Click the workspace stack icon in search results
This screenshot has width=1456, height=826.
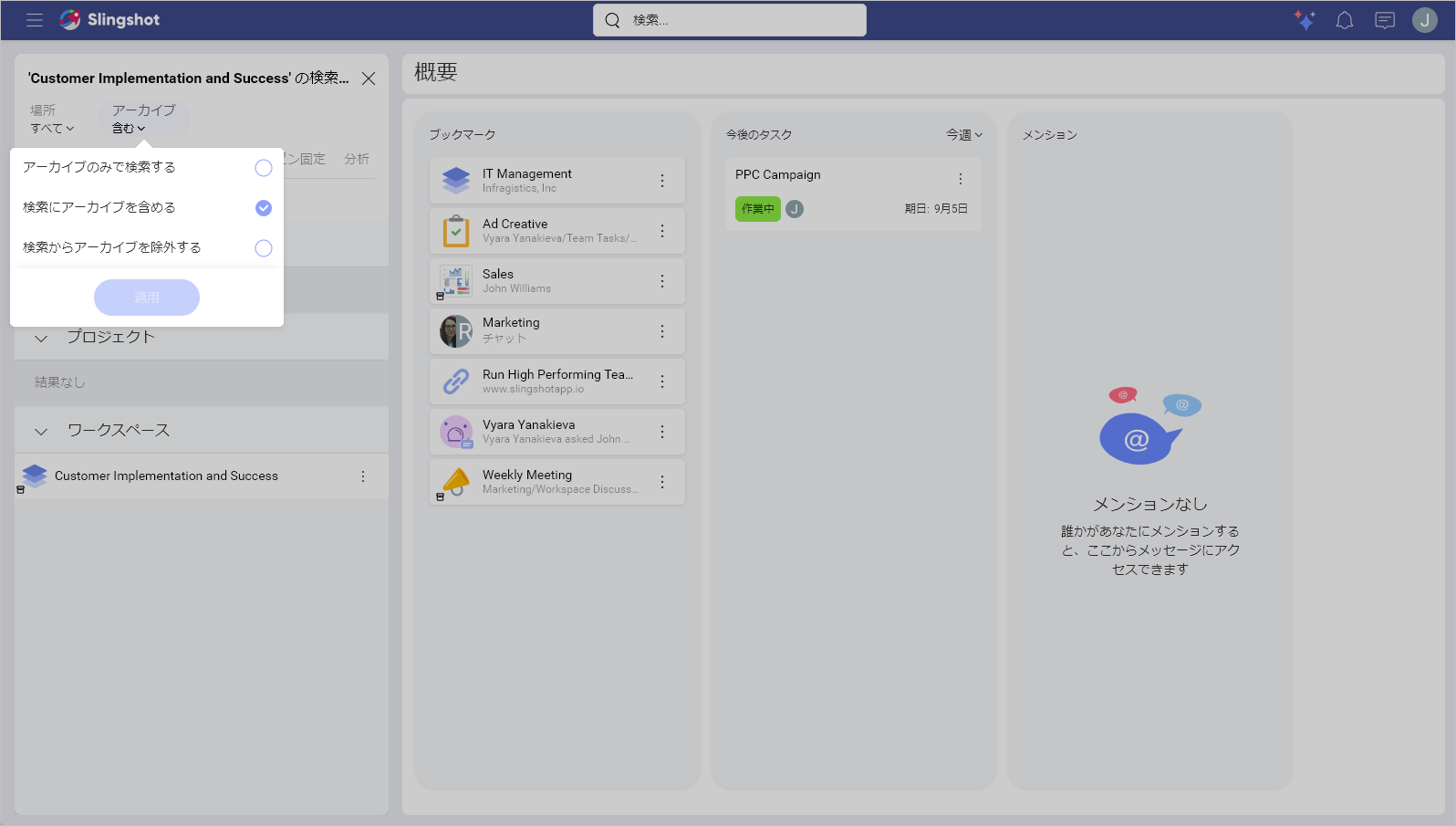point(35,476)
